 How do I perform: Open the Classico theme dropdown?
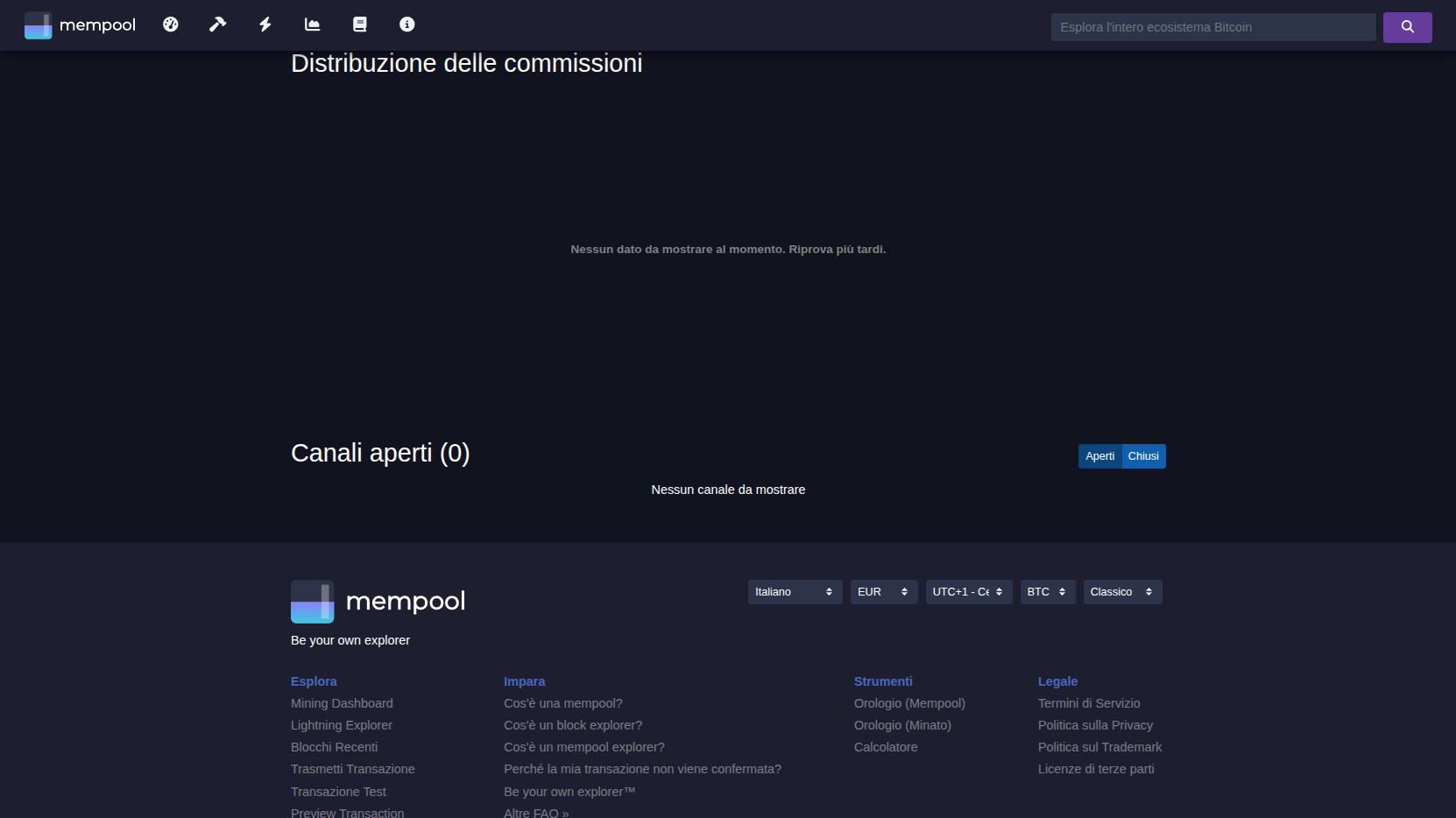coord(1122,592)
